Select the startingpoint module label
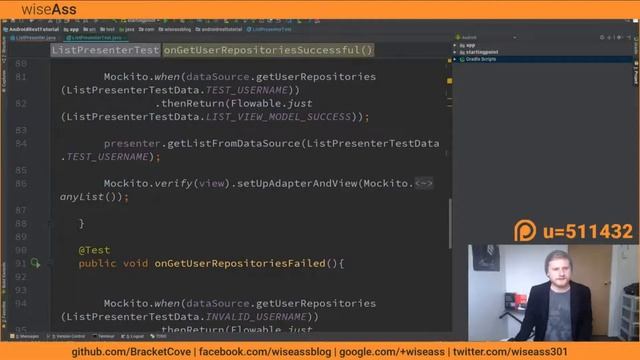 click(482, 52)
